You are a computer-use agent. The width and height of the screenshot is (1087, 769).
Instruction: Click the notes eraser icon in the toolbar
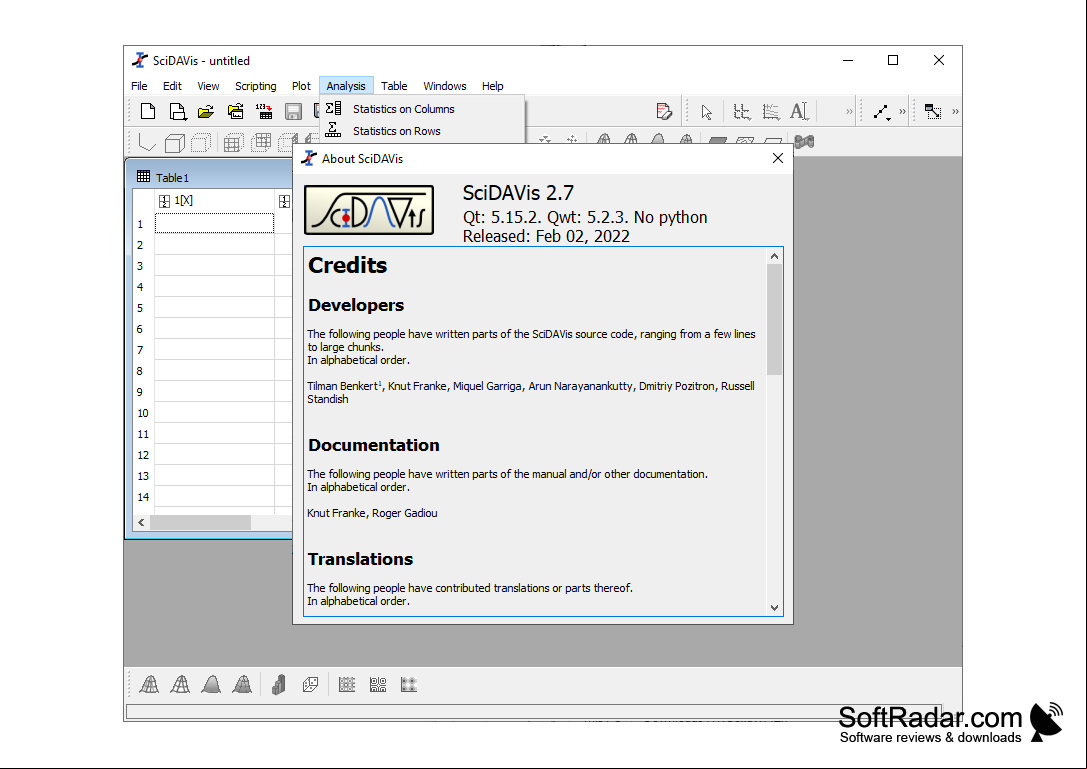[x=663, y=111]
